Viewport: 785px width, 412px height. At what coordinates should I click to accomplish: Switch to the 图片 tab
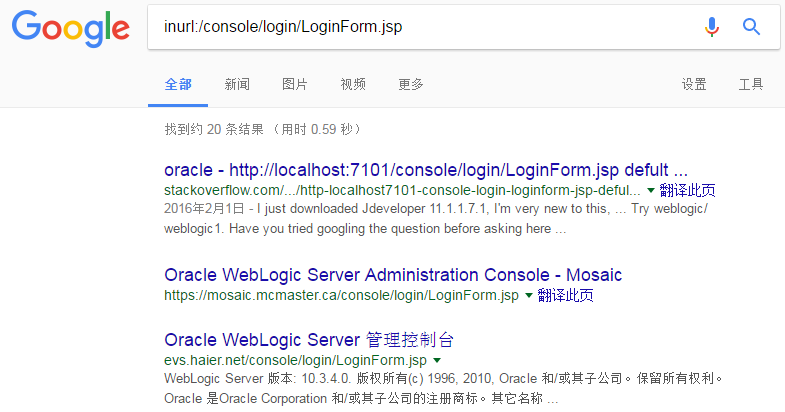click(294, 84)
